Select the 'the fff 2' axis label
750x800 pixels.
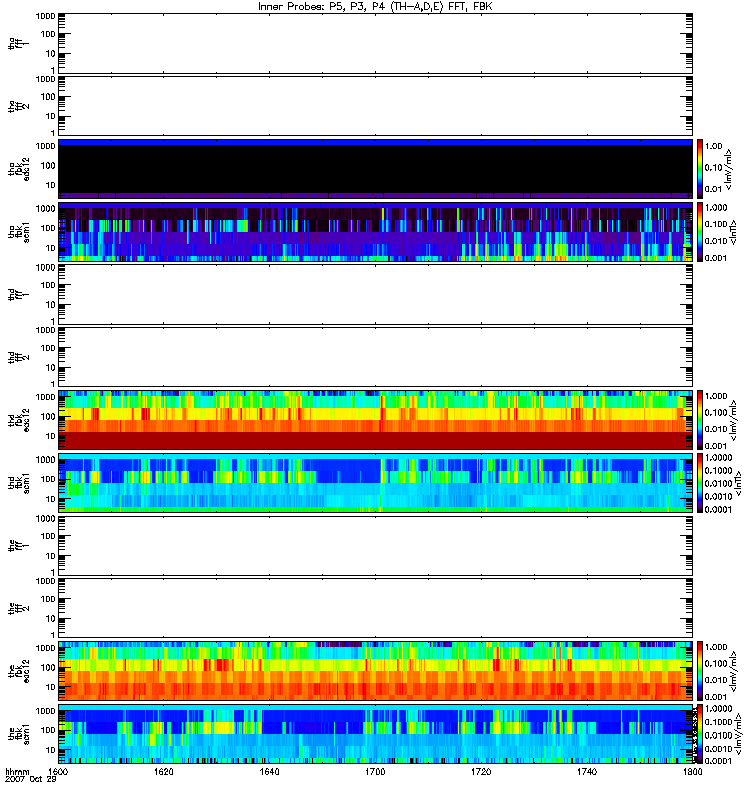coord(18,609)
